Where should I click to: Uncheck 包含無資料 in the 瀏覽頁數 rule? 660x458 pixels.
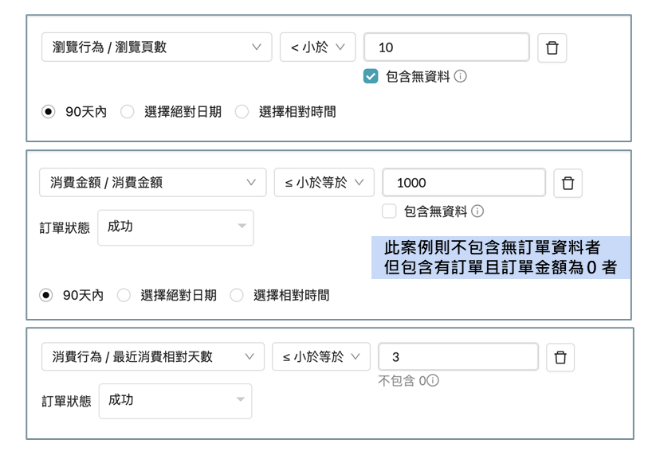(371, 76)
